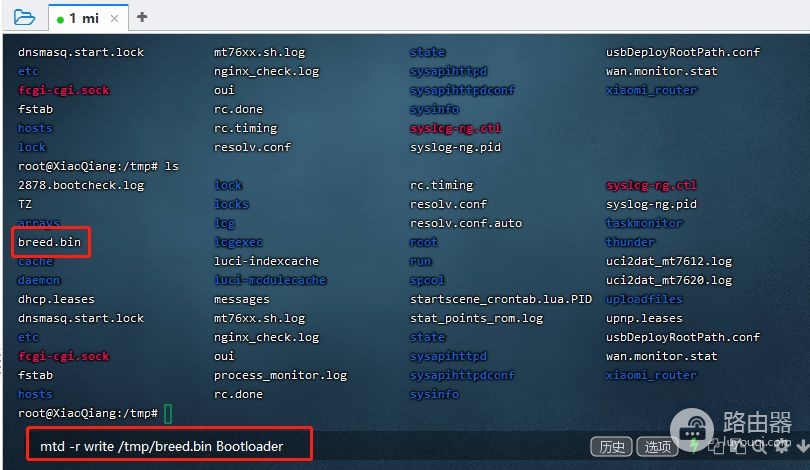
Task: Click the luci-modulecache directory name
Action: [x=270, y=280]
